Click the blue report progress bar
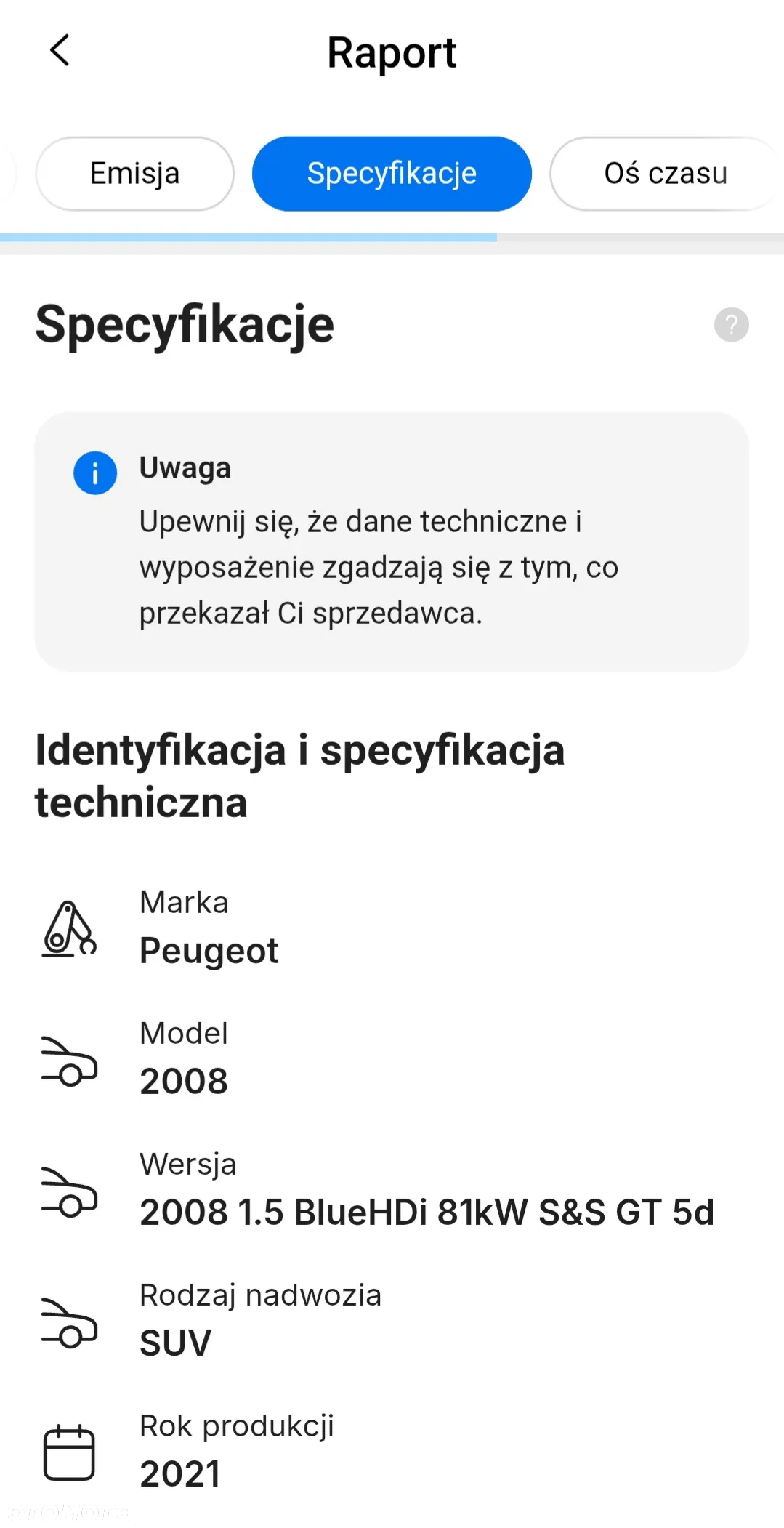Screen dimensions: 784x1528 click(x=248, y=237)
